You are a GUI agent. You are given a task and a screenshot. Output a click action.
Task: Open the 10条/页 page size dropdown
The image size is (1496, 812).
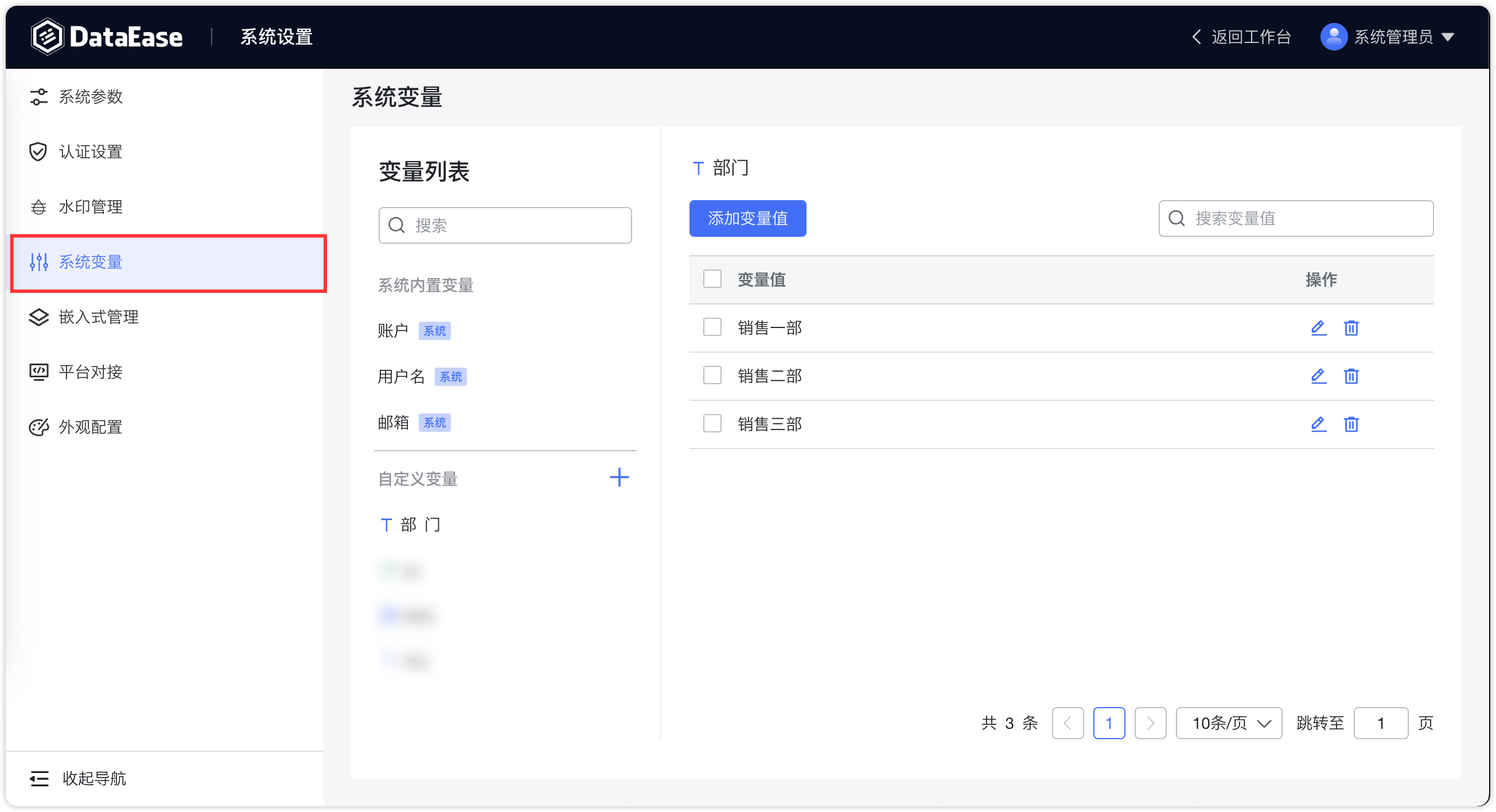coord(1229,723)
